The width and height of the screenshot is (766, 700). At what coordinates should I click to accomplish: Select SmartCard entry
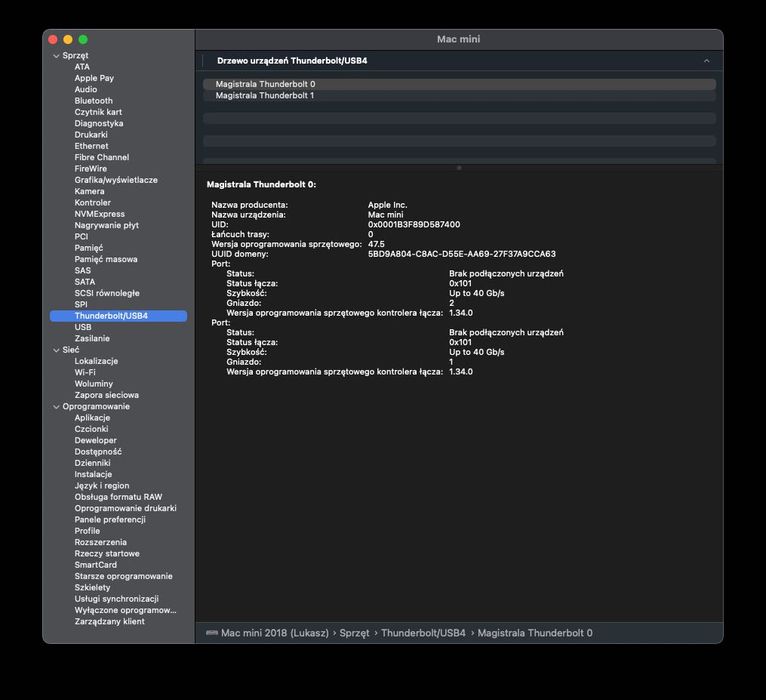coord(96,565)
